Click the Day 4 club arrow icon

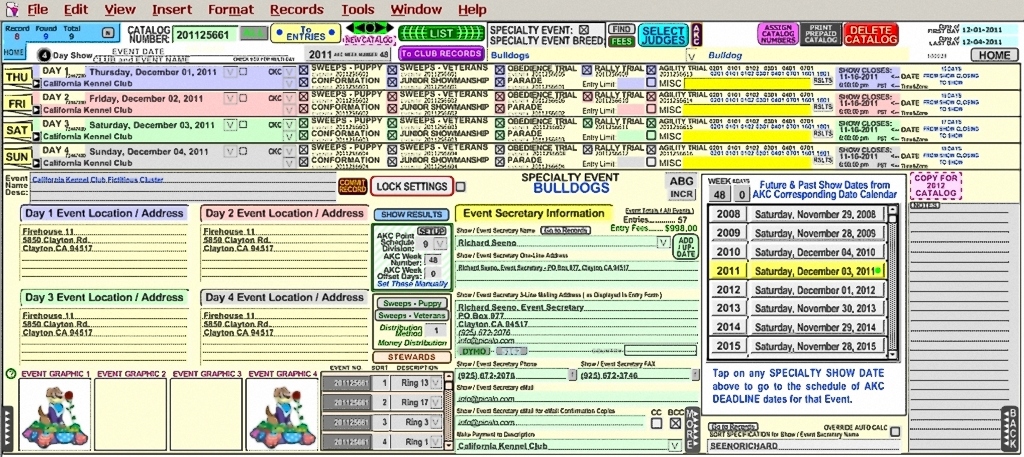coord(37,163)
